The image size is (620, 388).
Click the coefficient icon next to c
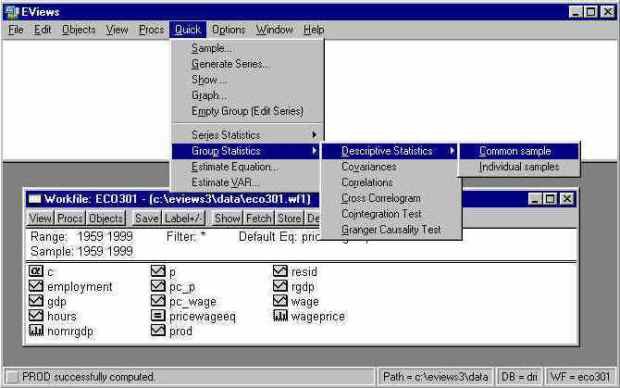pos(36,271)
